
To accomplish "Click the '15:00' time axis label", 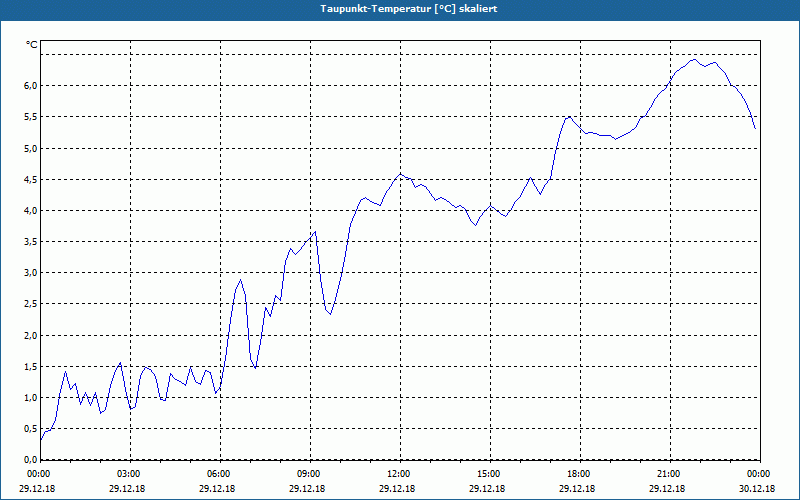I will [x=490, y=474].
